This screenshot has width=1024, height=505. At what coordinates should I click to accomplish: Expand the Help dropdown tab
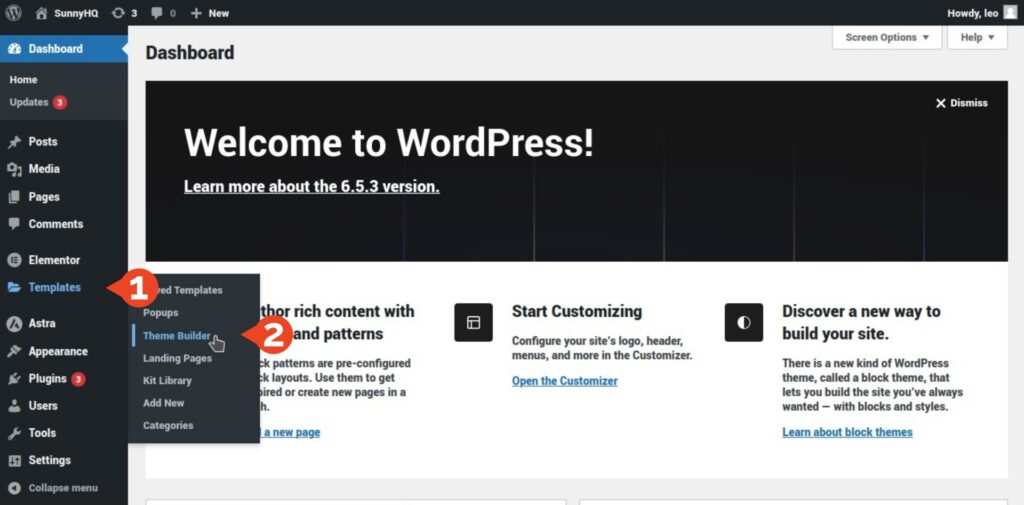[977, 37]
